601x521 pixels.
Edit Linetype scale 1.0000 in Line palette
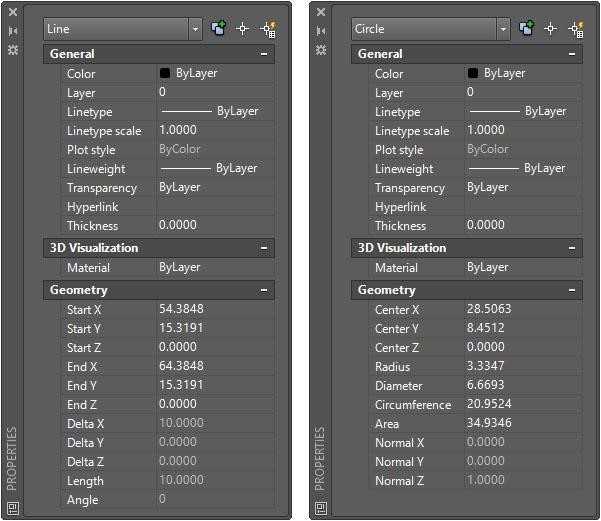click(x=215, y=130)
